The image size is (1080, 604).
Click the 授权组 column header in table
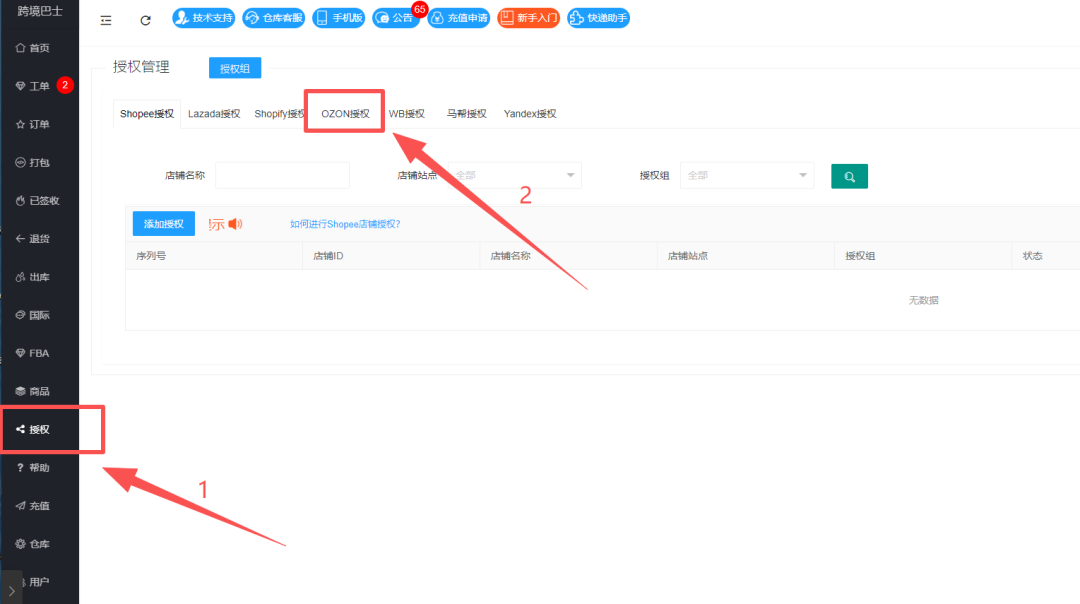click(860, 256)
